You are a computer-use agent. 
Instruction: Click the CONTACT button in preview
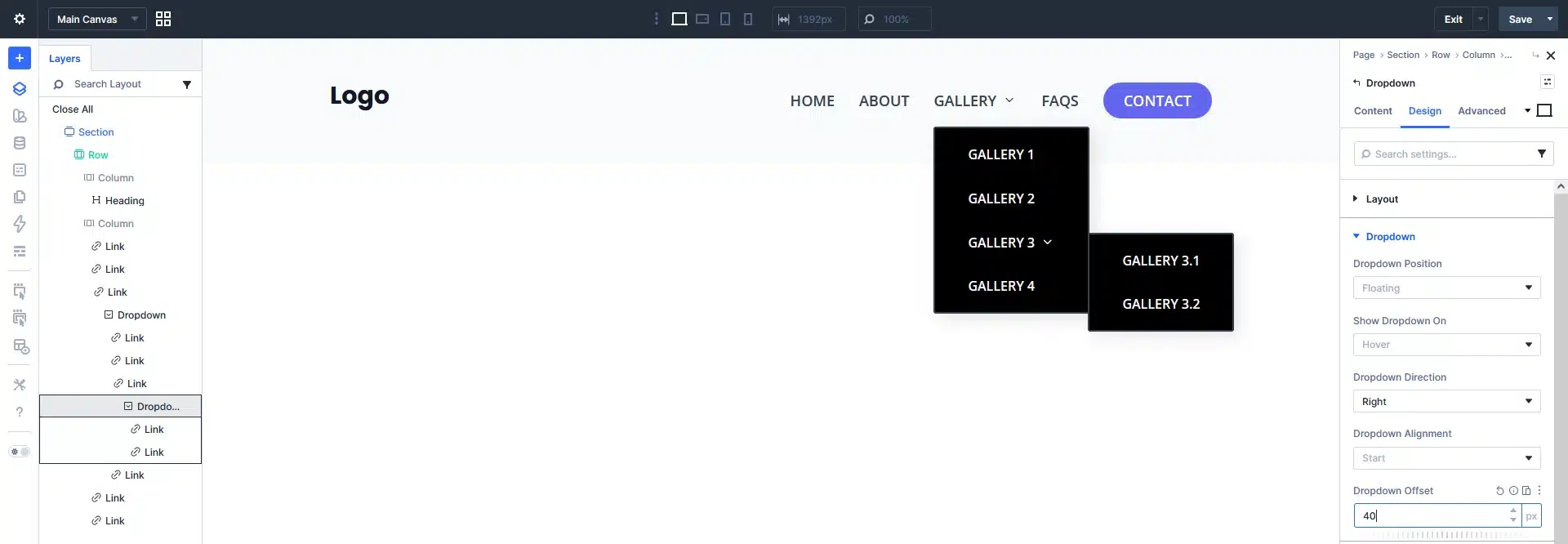coord(1157,100)
